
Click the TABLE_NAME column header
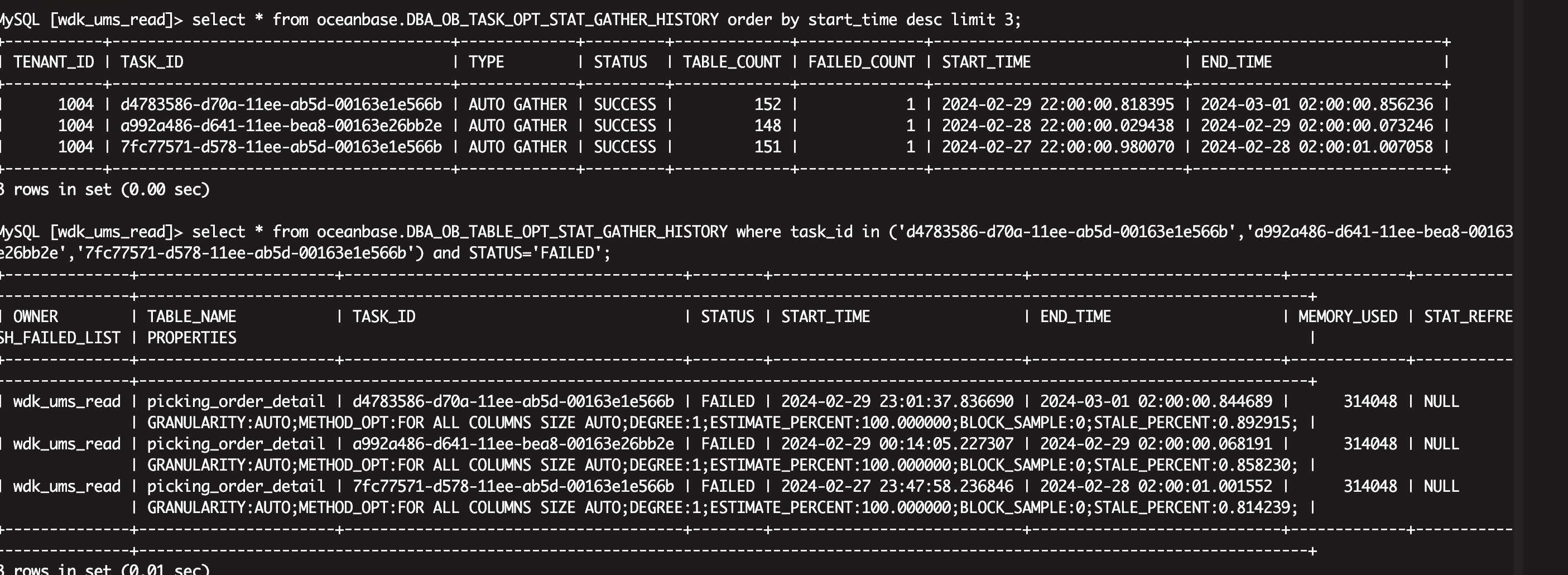click(x=191, y=317)
